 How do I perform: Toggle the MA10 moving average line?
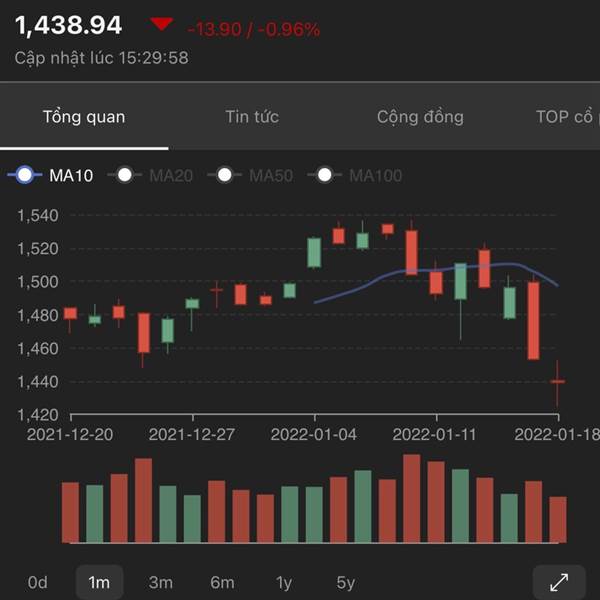tap(52, 176)
